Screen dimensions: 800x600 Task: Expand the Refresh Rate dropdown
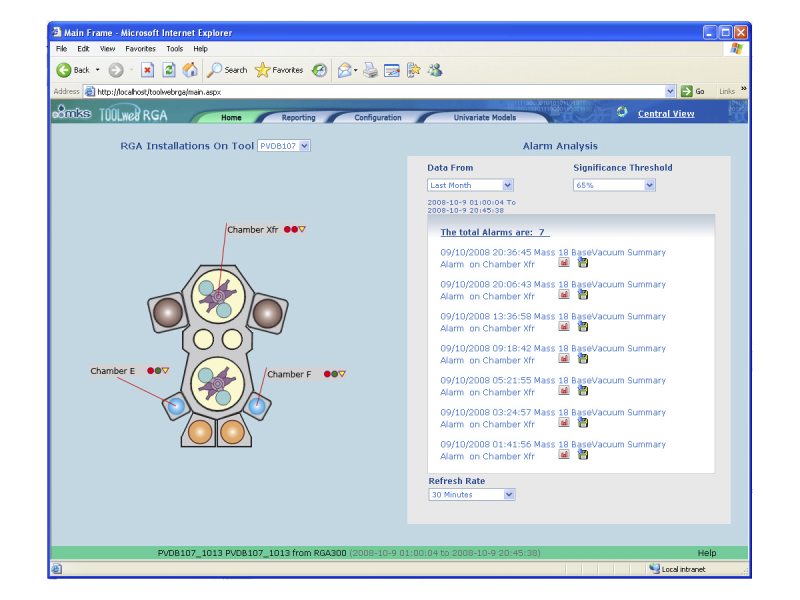[472, 494]
